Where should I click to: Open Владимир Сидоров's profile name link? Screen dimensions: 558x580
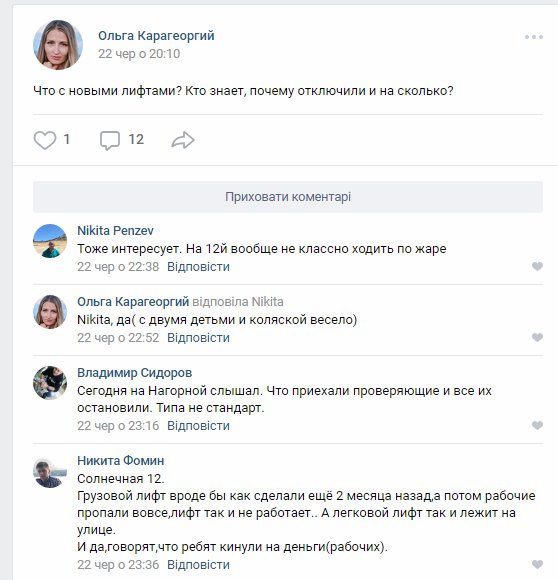point(135,373)
